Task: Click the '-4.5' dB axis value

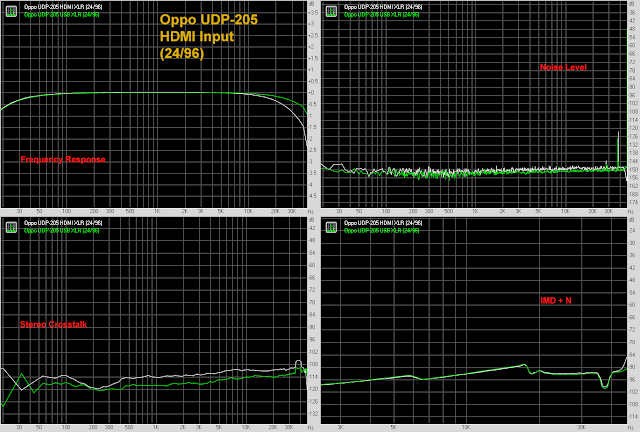Action: click(313, 196)
